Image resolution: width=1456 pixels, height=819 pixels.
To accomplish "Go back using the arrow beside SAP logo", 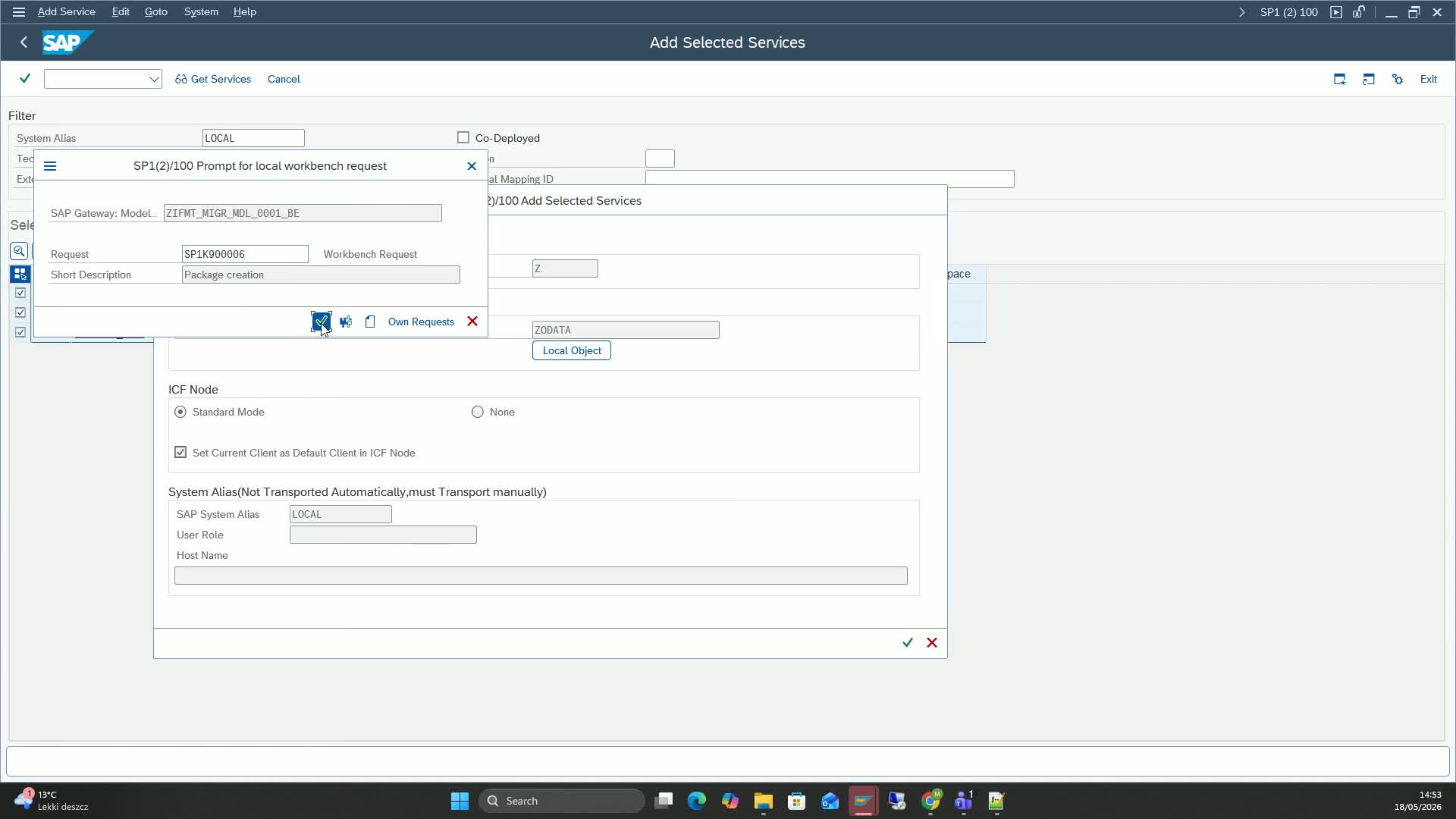I will tap(24, 42).
